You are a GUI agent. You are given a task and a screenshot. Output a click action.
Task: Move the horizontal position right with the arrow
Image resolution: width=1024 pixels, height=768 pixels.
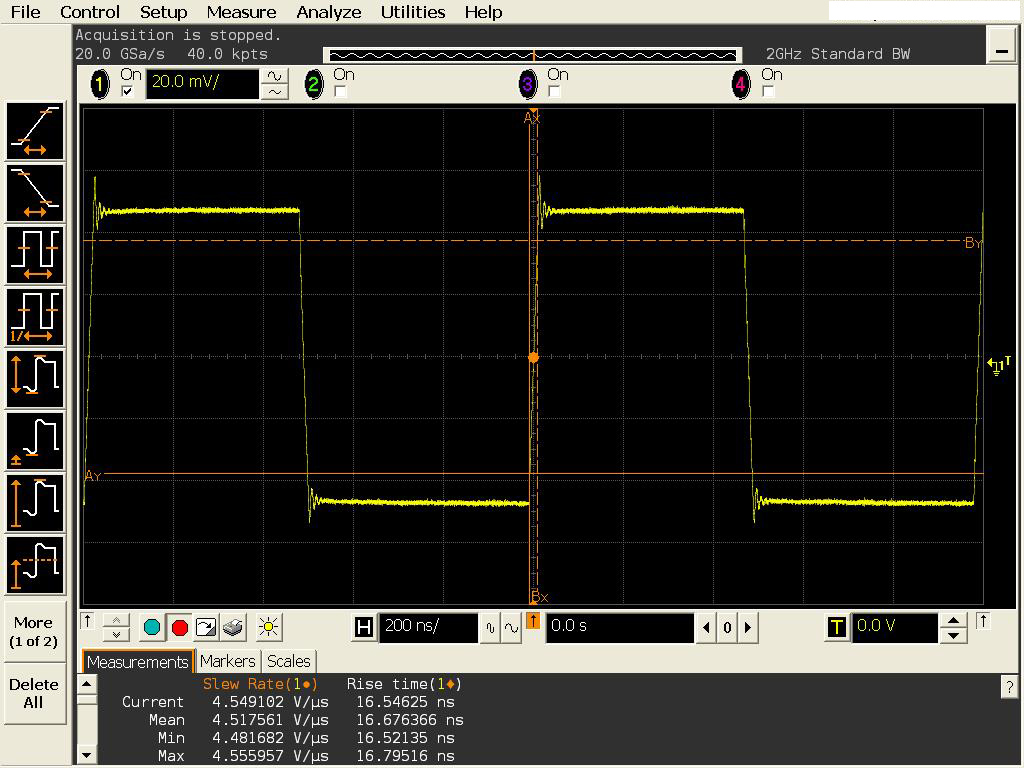pos(748,628)
